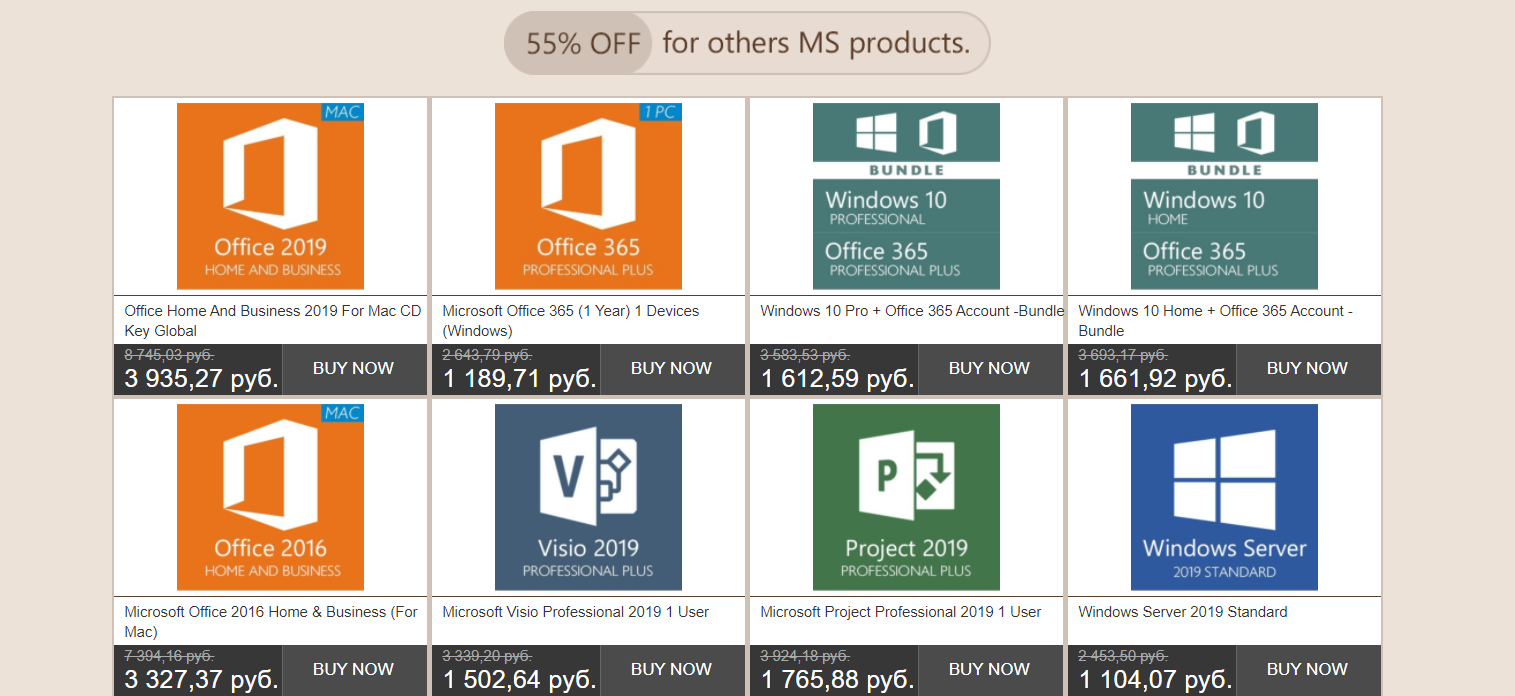Open the Microsoft Visio Professional 2019 title link
1515x696 pixels.
point(575,612)
